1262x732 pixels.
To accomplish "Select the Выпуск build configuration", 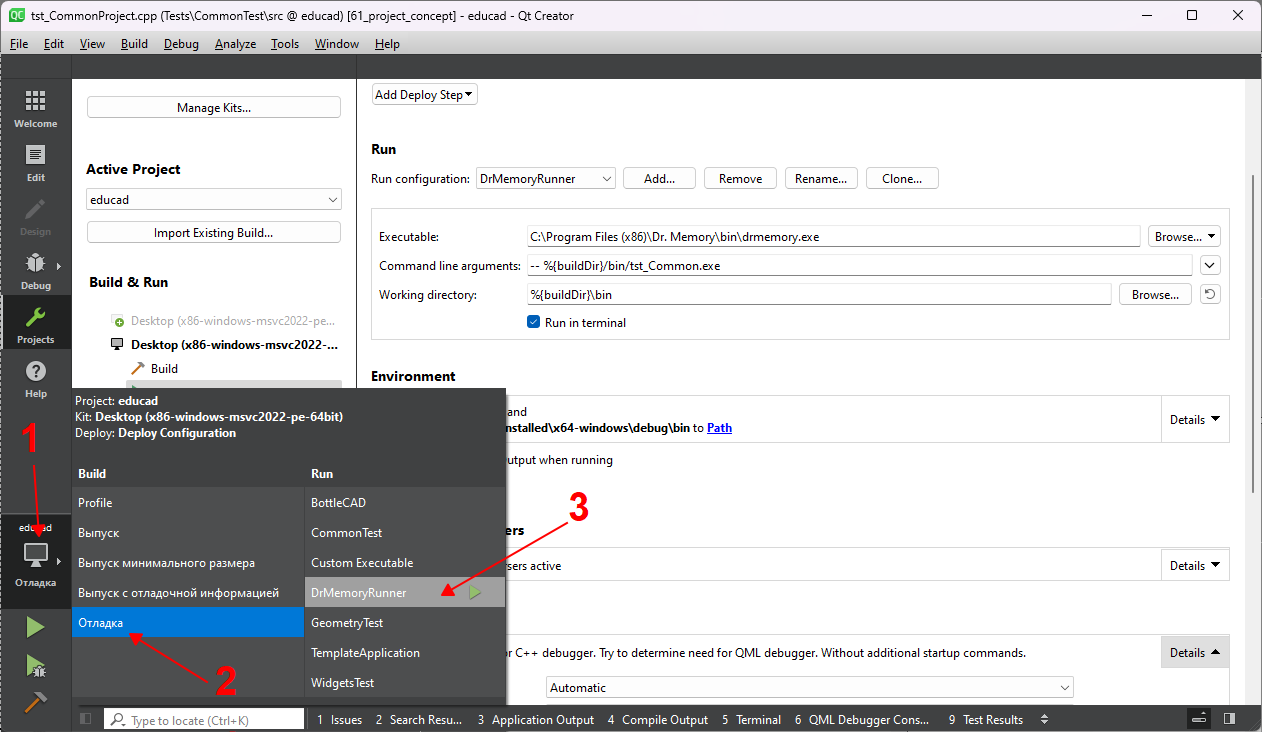I will (188, 533).
